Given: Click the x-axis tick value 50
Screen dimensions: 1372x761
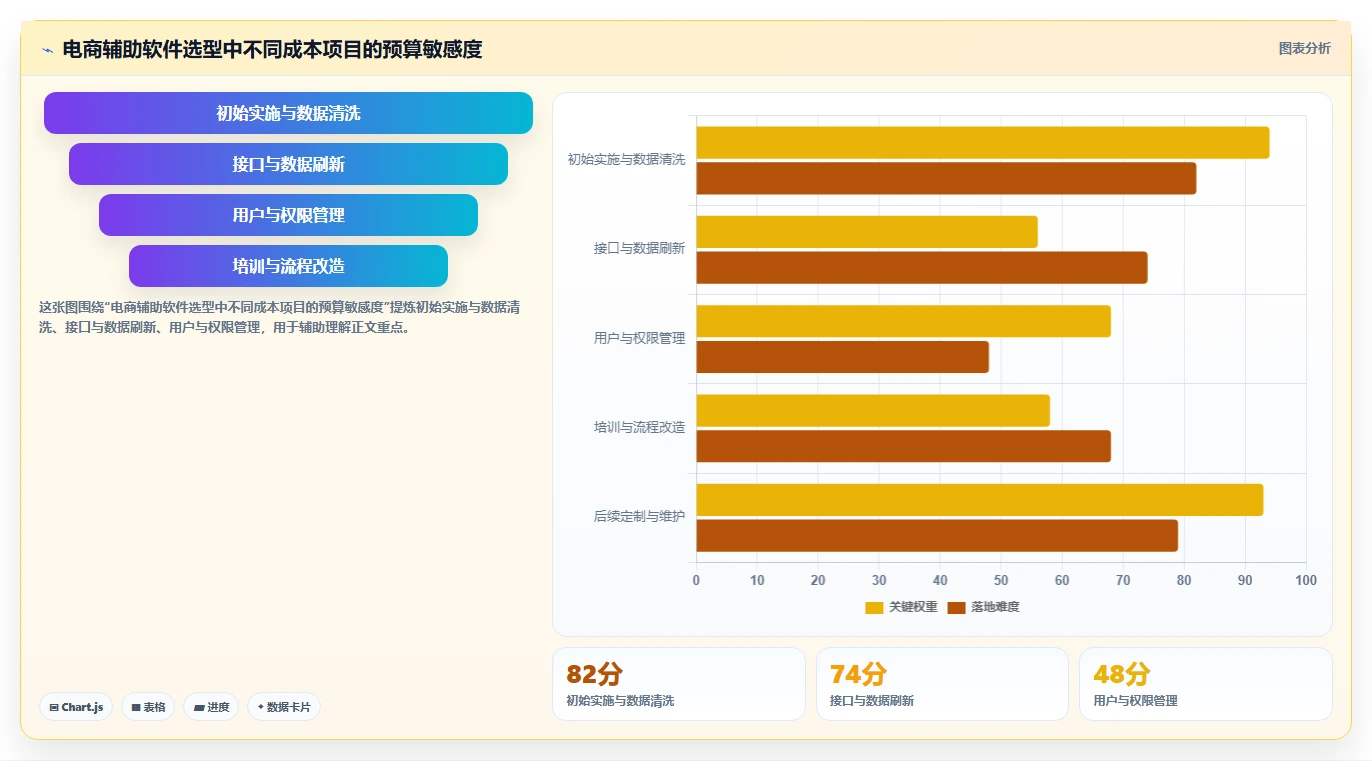Looking at the screenshot, I should (x=1001, y=581).
